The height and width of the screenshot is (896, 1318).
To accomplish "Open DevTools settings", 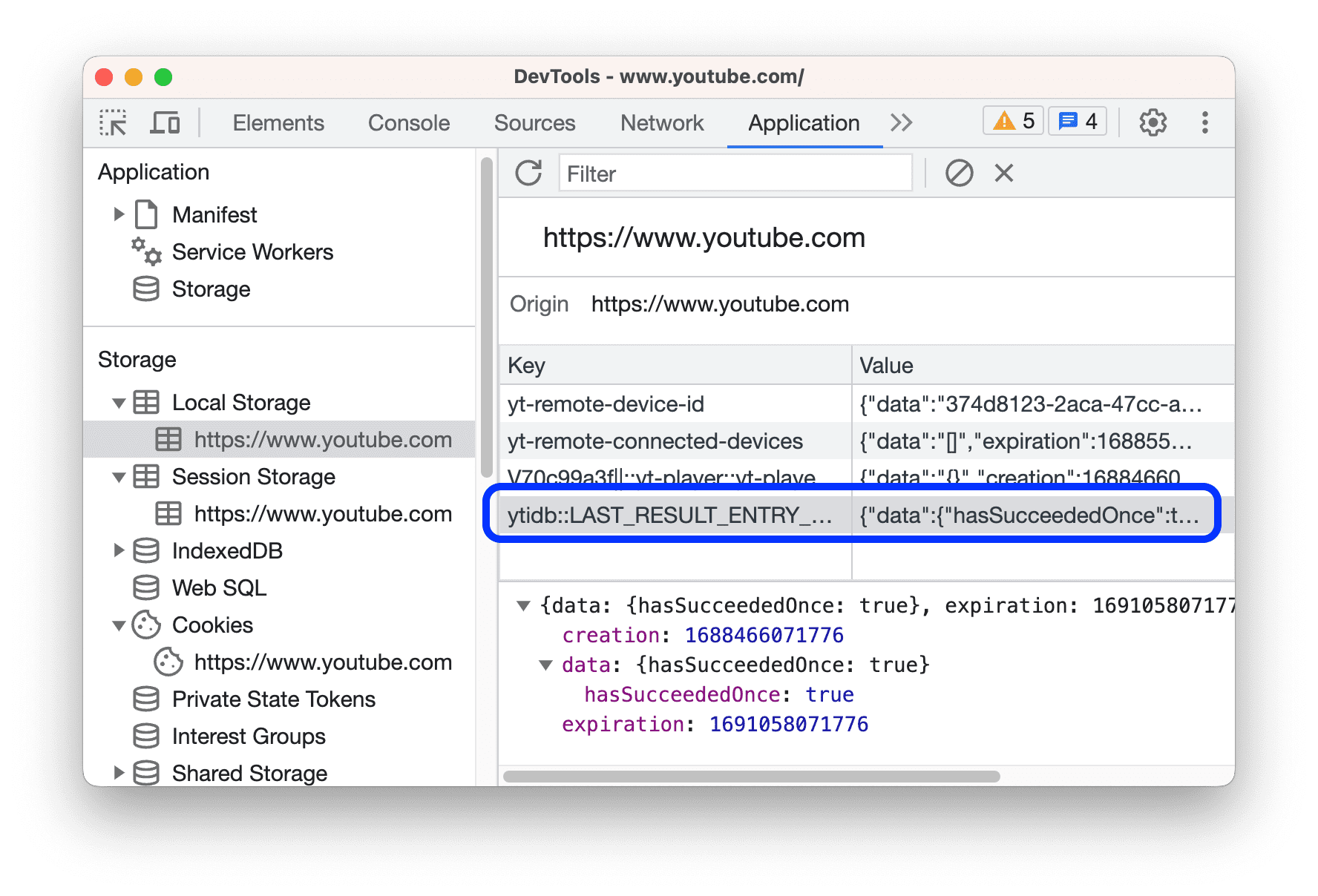I will pos(1153,122).
